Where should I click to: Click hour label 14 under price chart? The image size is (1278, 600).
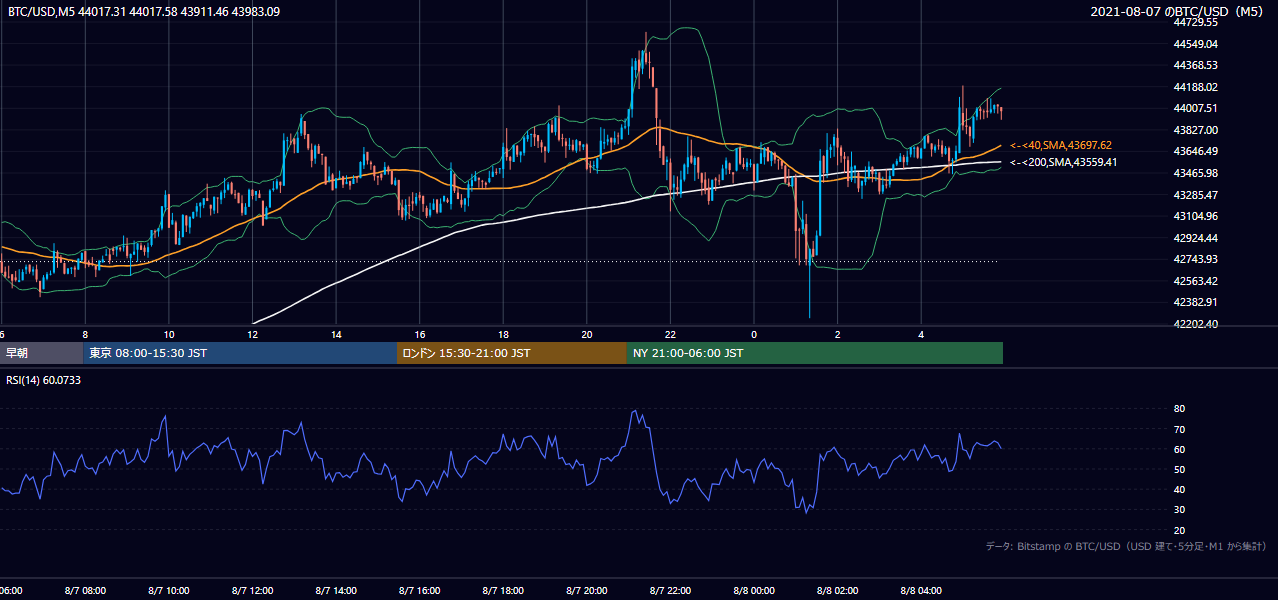click(x=337, y=334)
